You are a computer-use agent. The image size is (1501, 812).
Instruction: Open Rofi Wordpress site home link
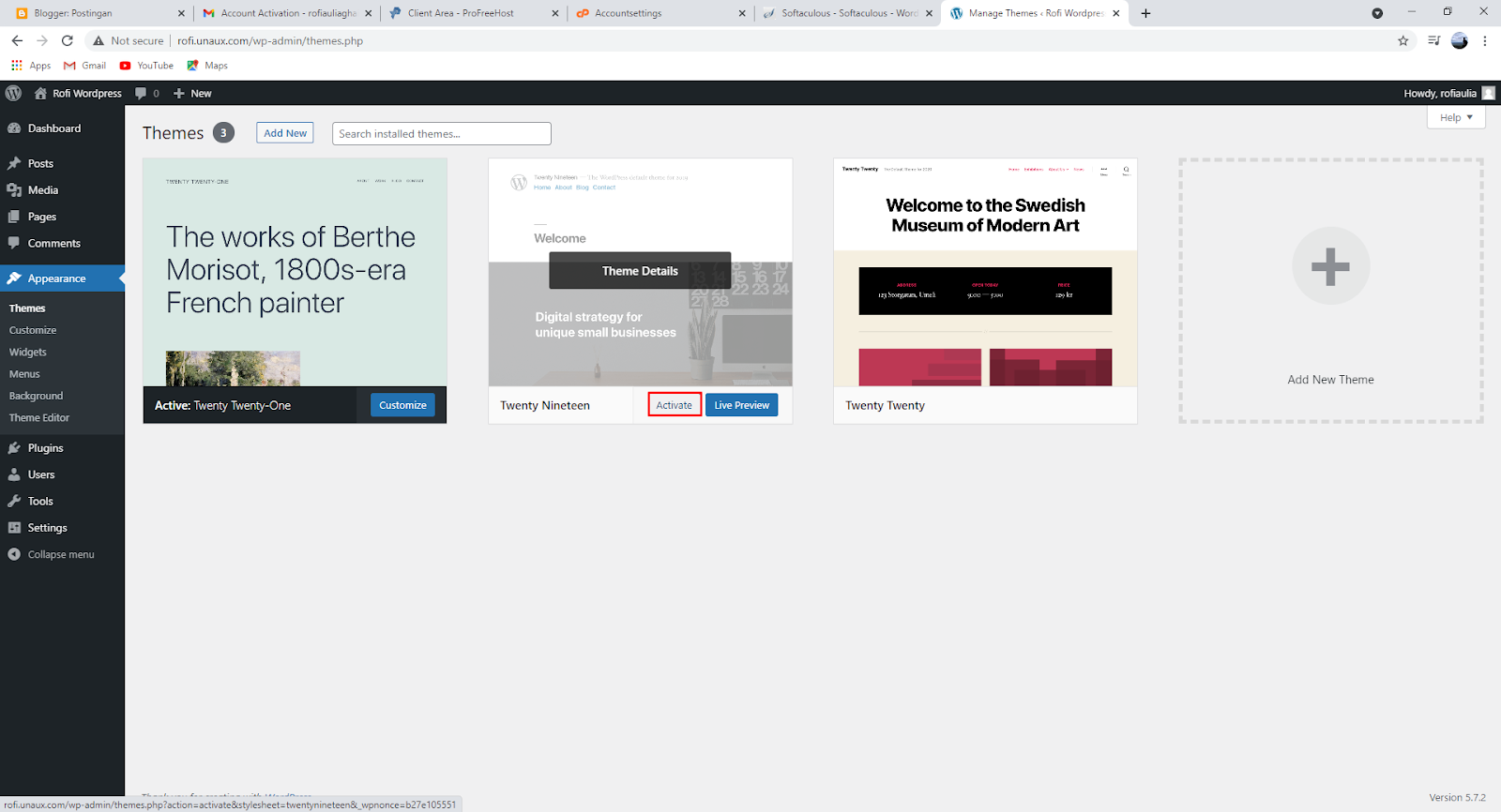coord(78,93)
